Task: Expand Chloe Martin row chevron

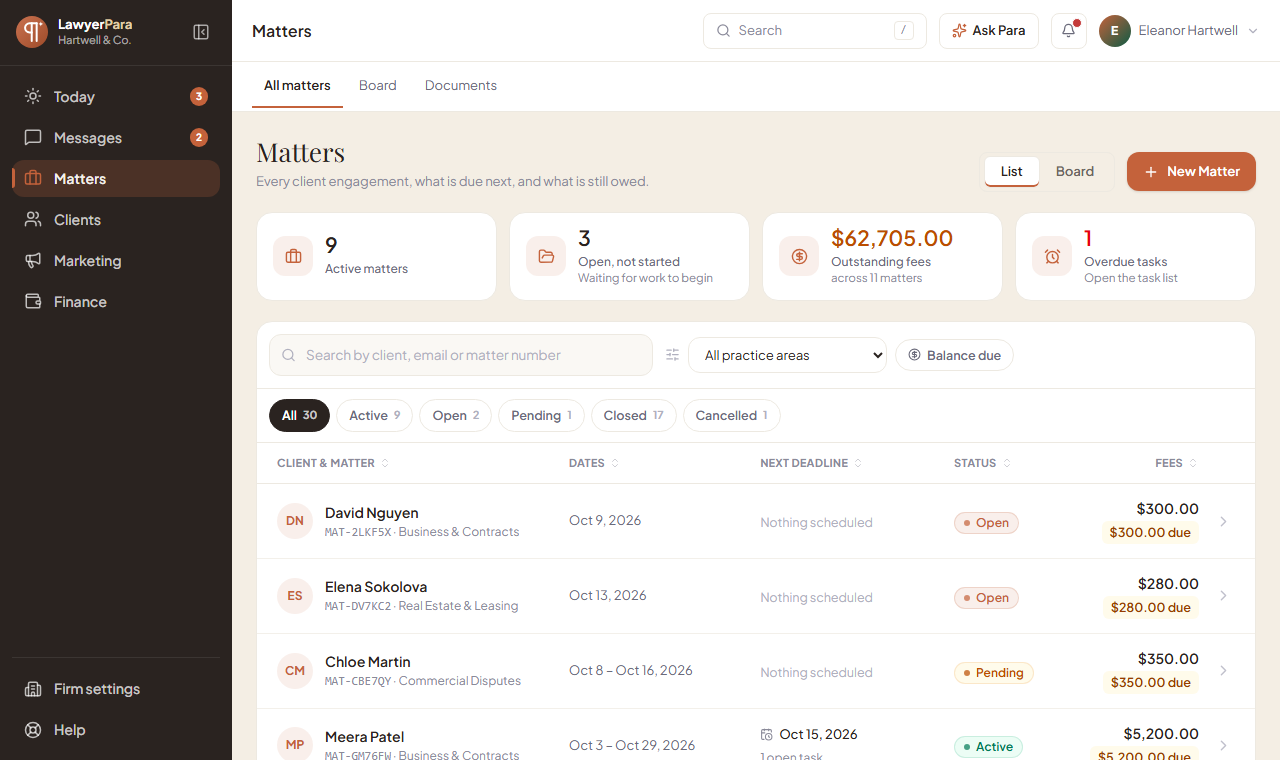Action: pos(1223,671)
